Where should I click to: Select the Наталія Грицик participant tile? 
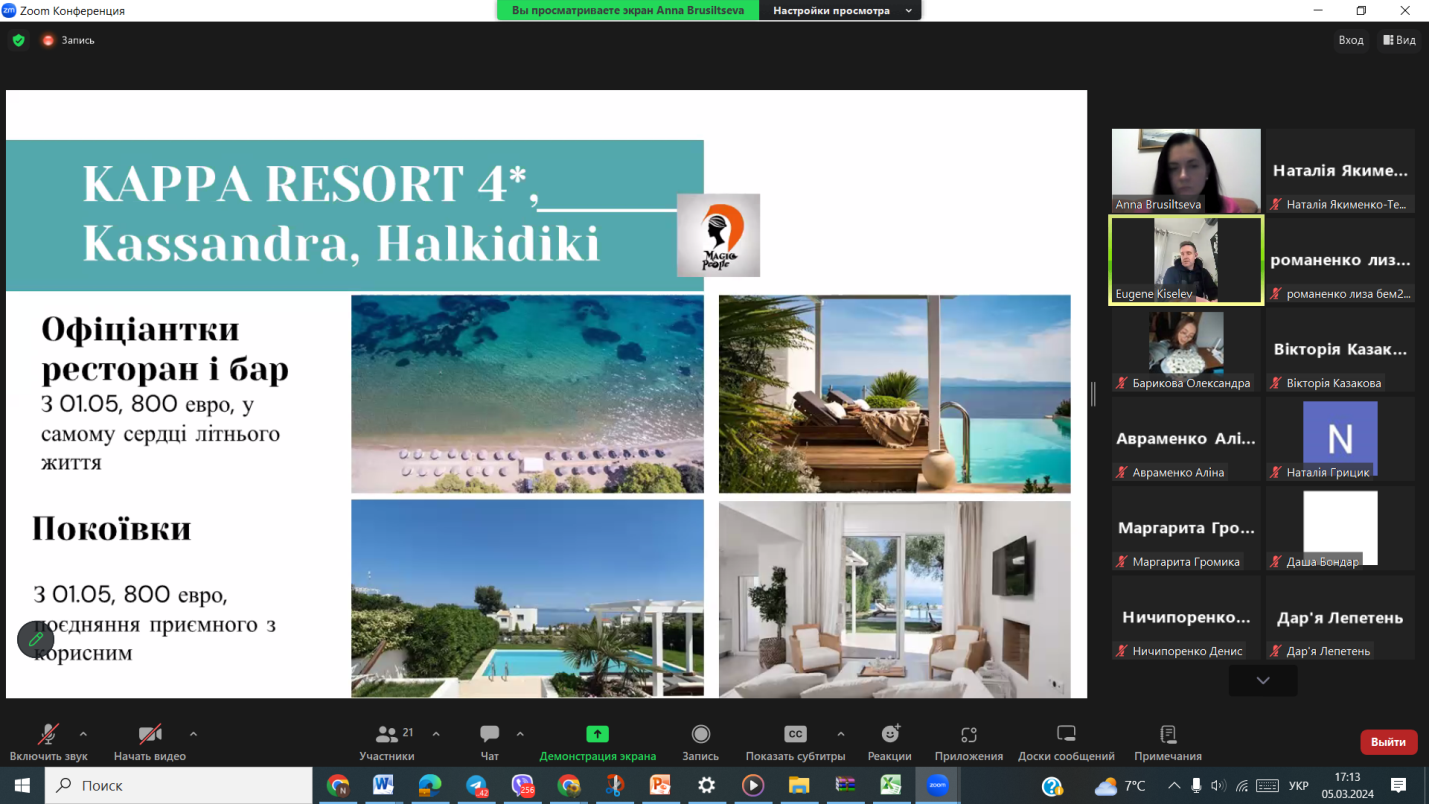1340,439
